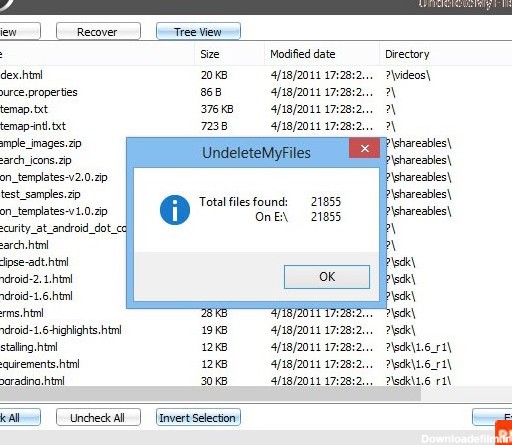Click the Invert Selection button
The width and height of the screenshot is (512, 445).
tap(198, 417)
